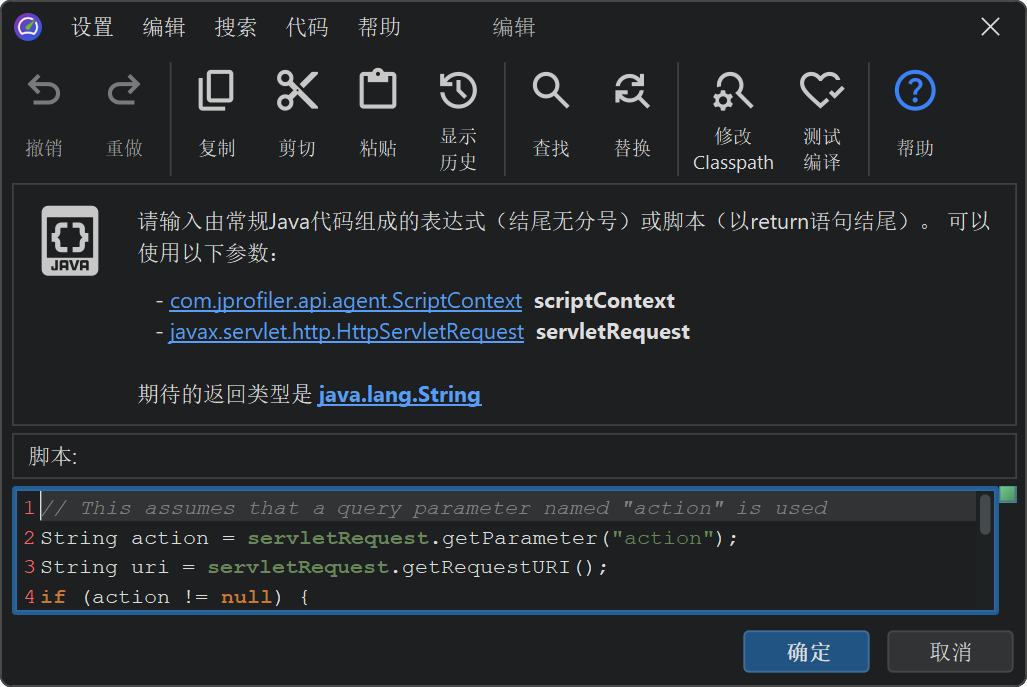Open the com.jprofiler.api.agent.ScriptContext link
1027x687 pixels.
346,301
